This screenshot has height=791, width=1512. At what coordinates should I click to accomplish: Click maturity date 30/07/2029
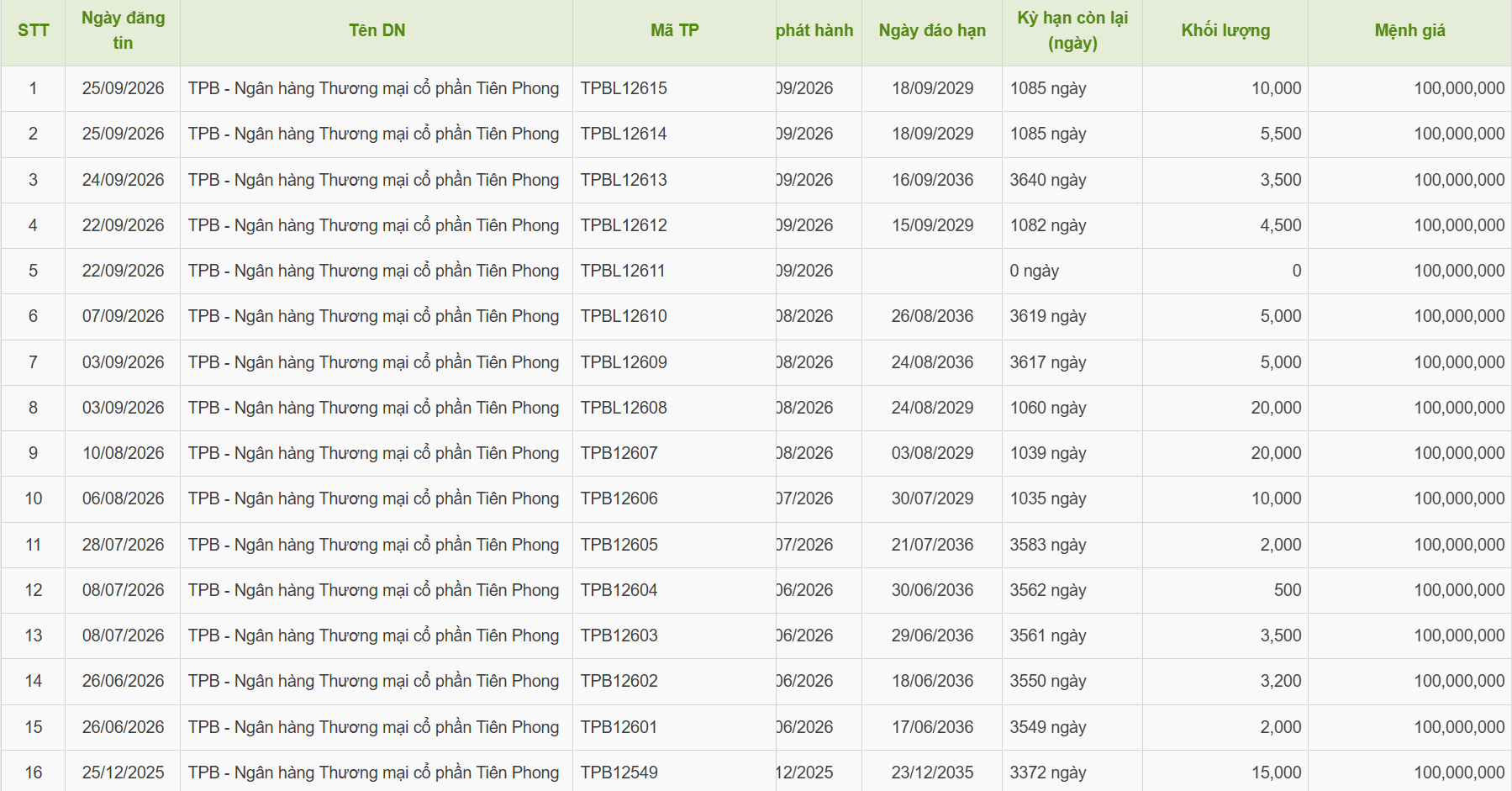click(932, 498)
